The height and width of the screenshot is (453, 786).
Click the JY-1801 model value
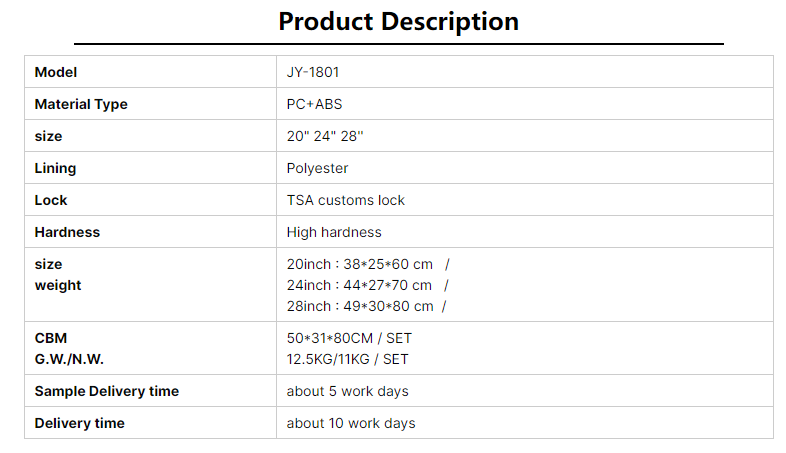click(x=313, y=72)
